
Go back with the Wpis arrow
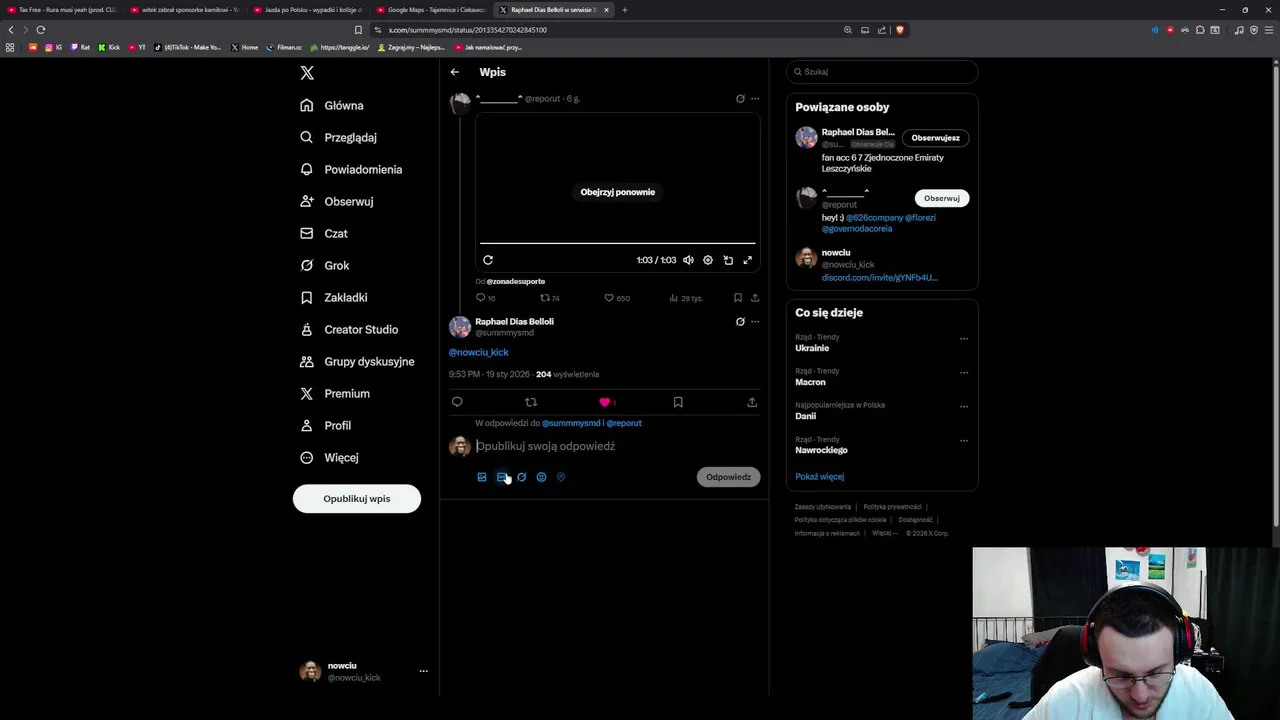454,72
